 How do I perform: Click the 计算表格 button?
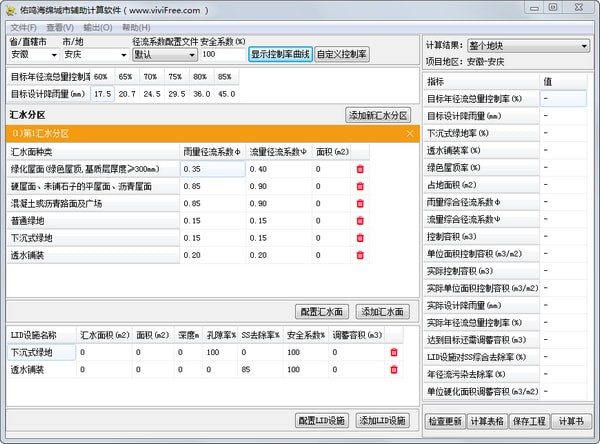487,421
